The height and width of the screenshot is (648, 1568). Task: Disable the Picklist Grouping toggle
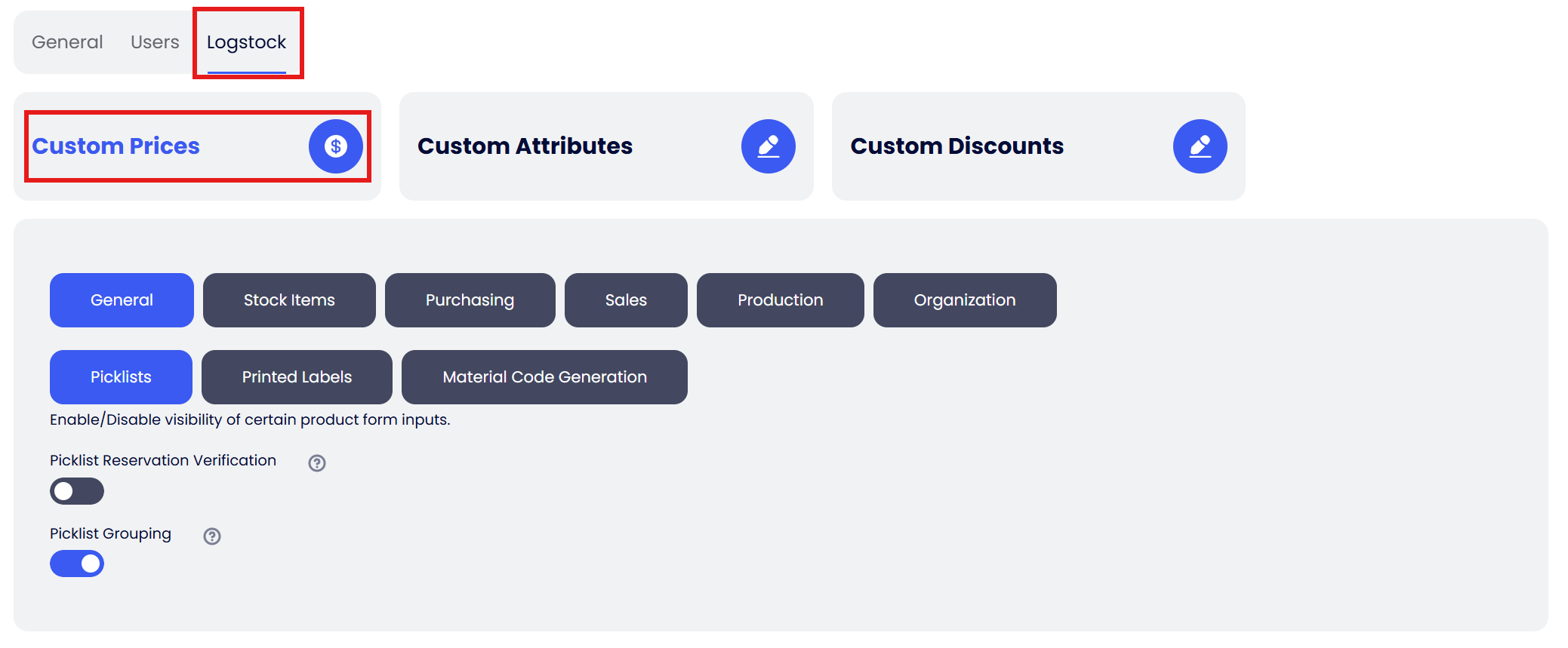pyautogui.click(x=77, y=564)
